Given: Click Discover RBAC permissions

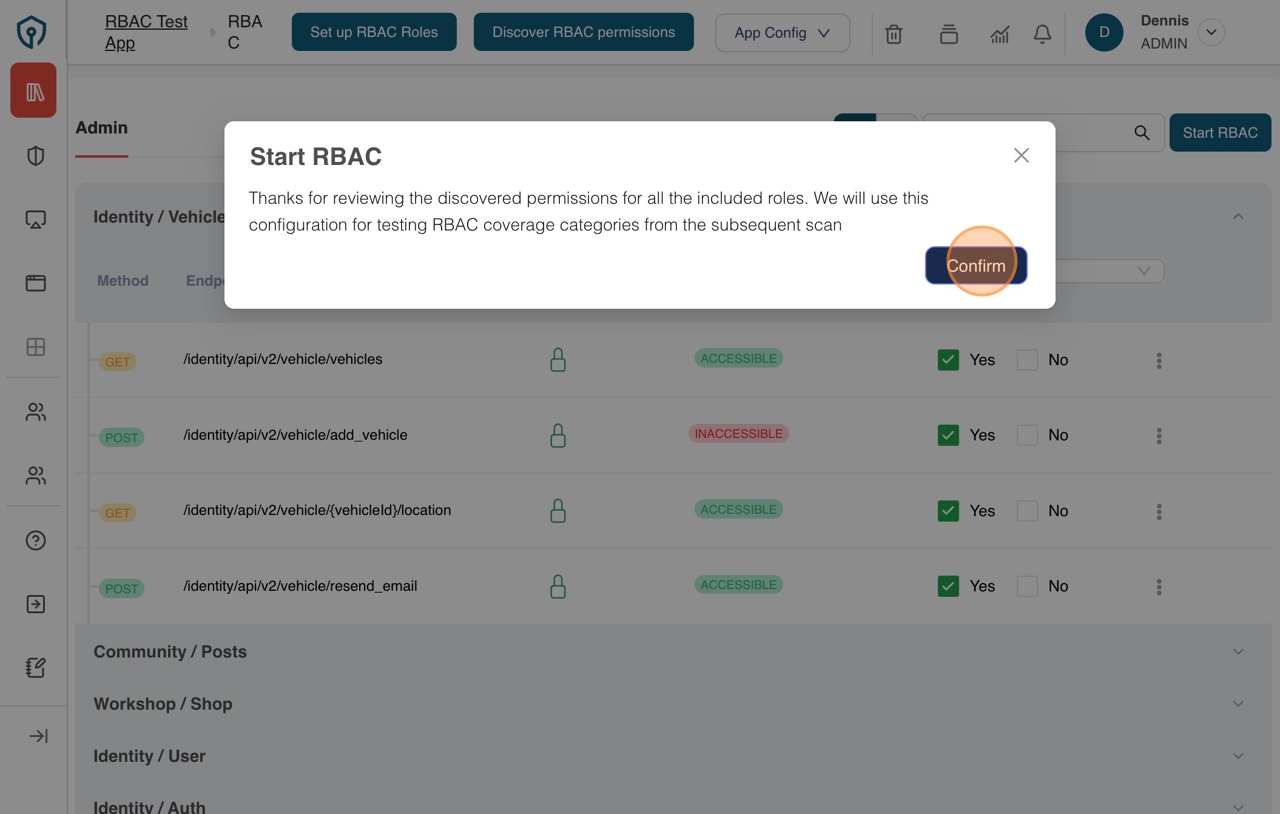Looking at the screenshot, I should click(x=583, y=31).
